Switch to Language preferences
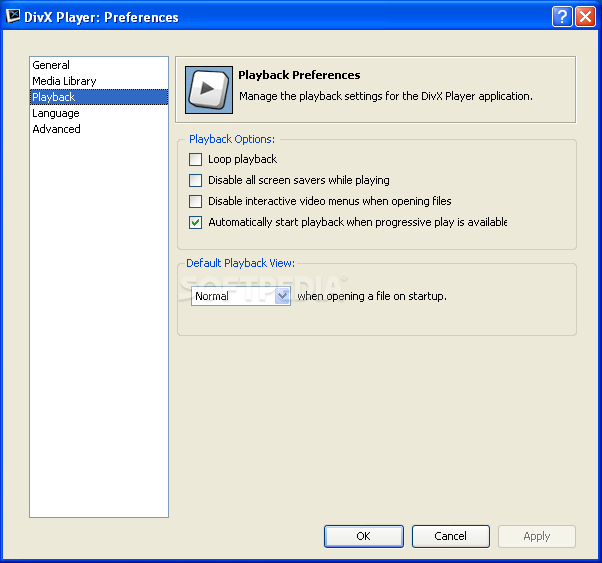 click(x=99, y=113)
